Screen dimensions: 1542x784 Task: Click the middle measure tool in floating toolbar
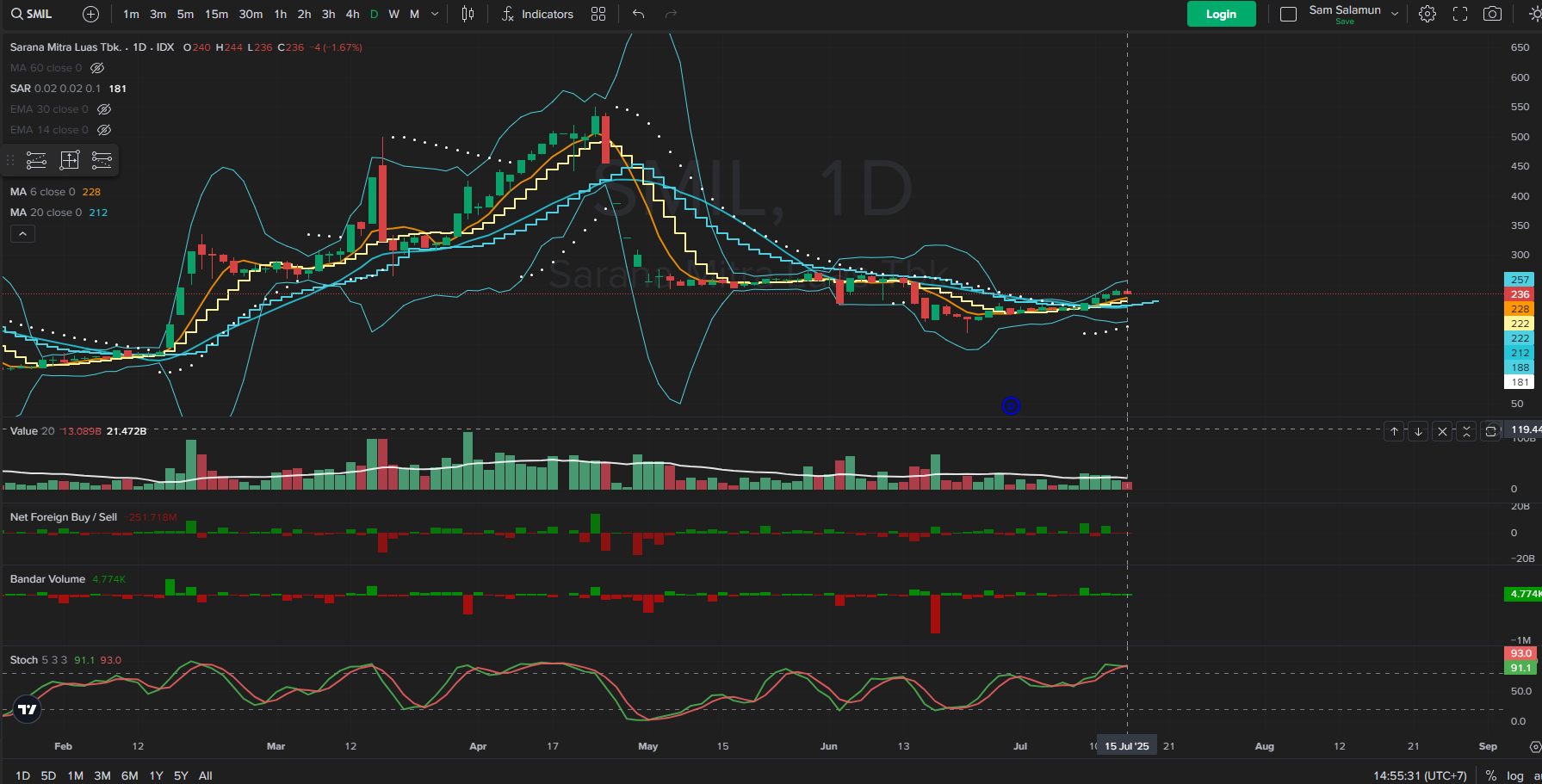pyautogui.click(x=70, y=160)
